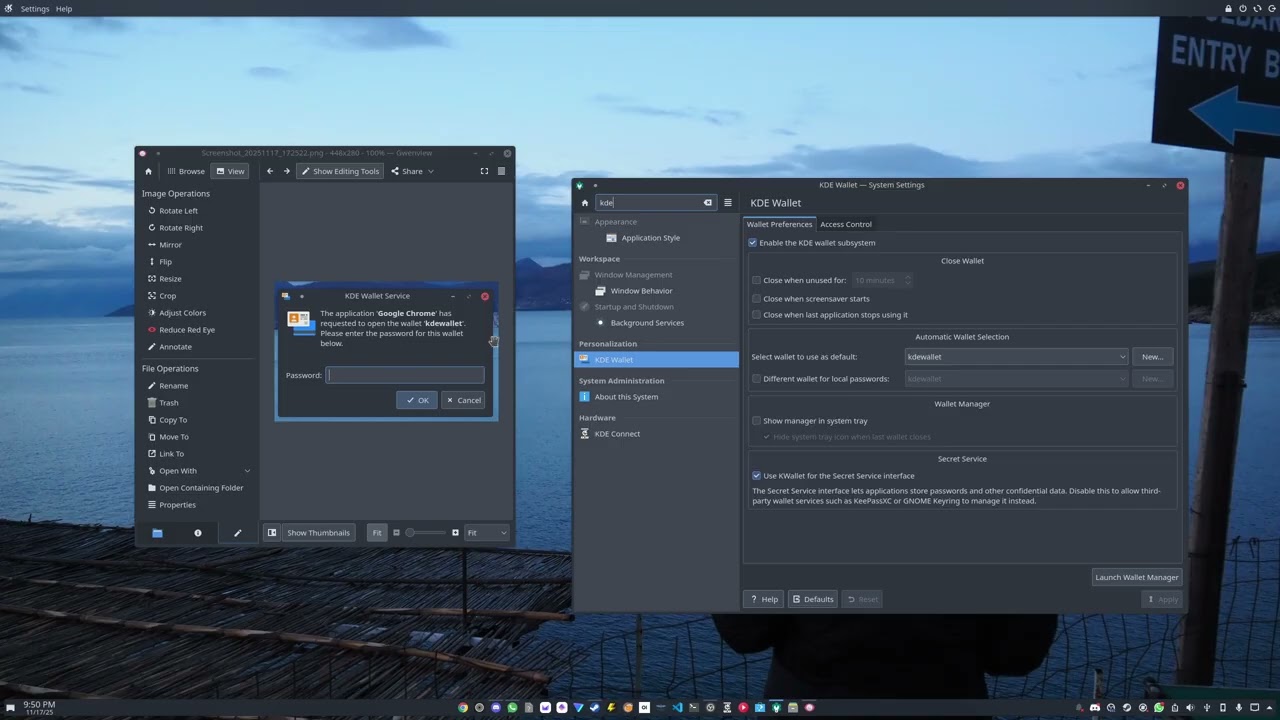
Task: Click the System Settings search field
Action: (655, 203)
